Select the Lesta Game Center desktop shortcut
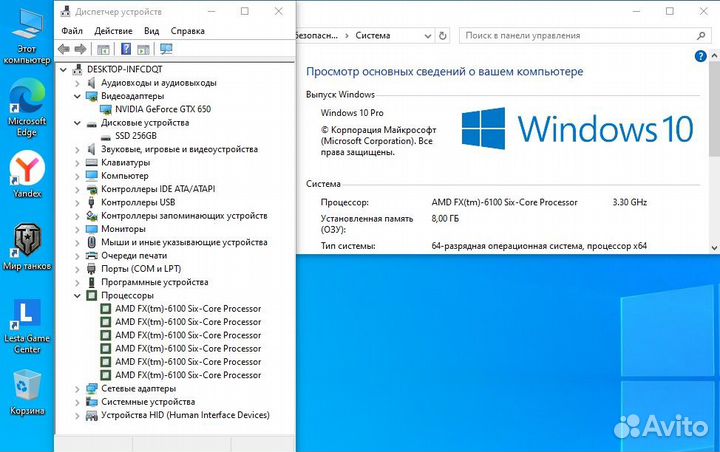 pyautogui.click(x=27, y=326)
